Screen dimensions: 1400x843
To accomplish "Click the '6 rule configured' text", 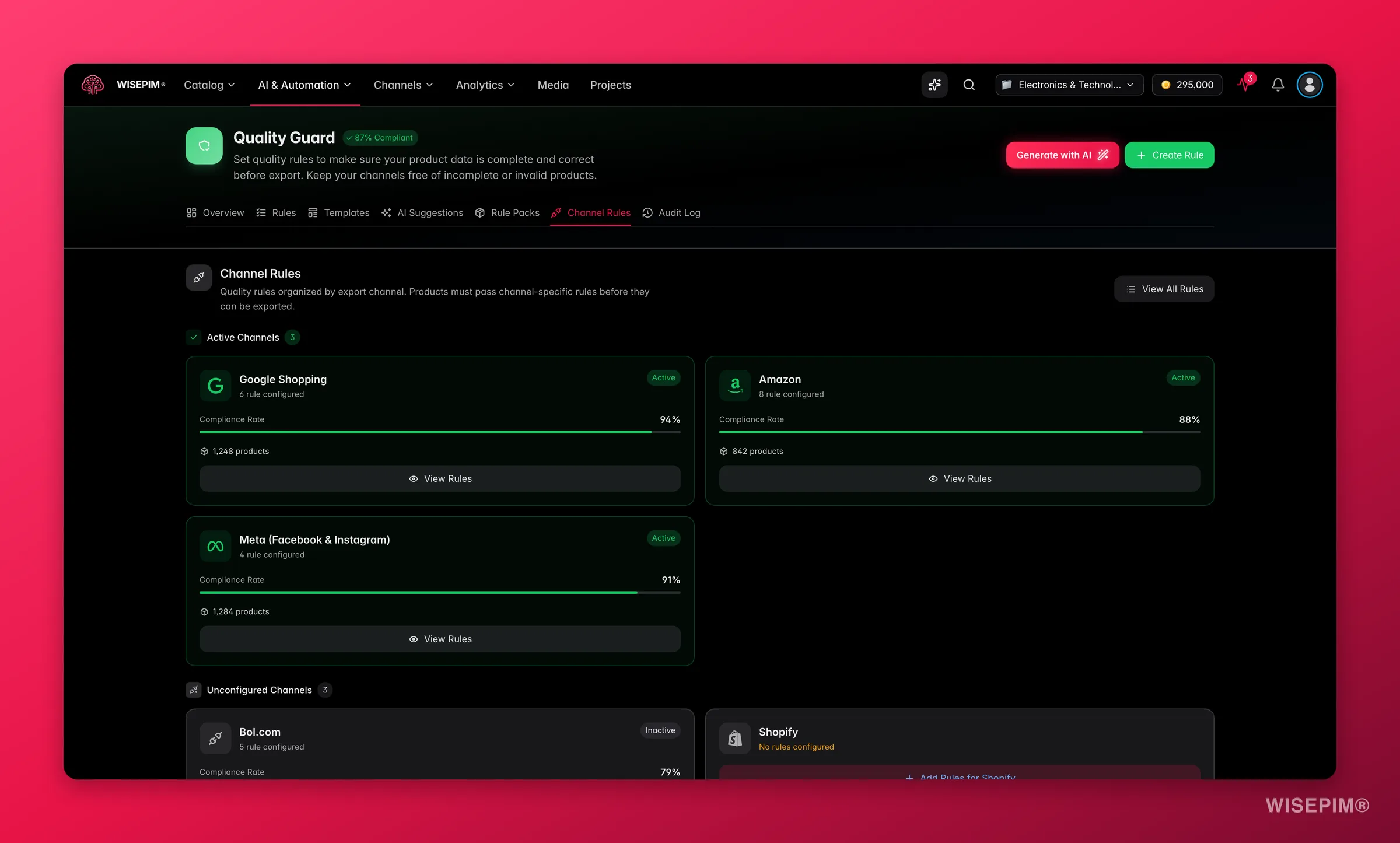I will point(271,394).
